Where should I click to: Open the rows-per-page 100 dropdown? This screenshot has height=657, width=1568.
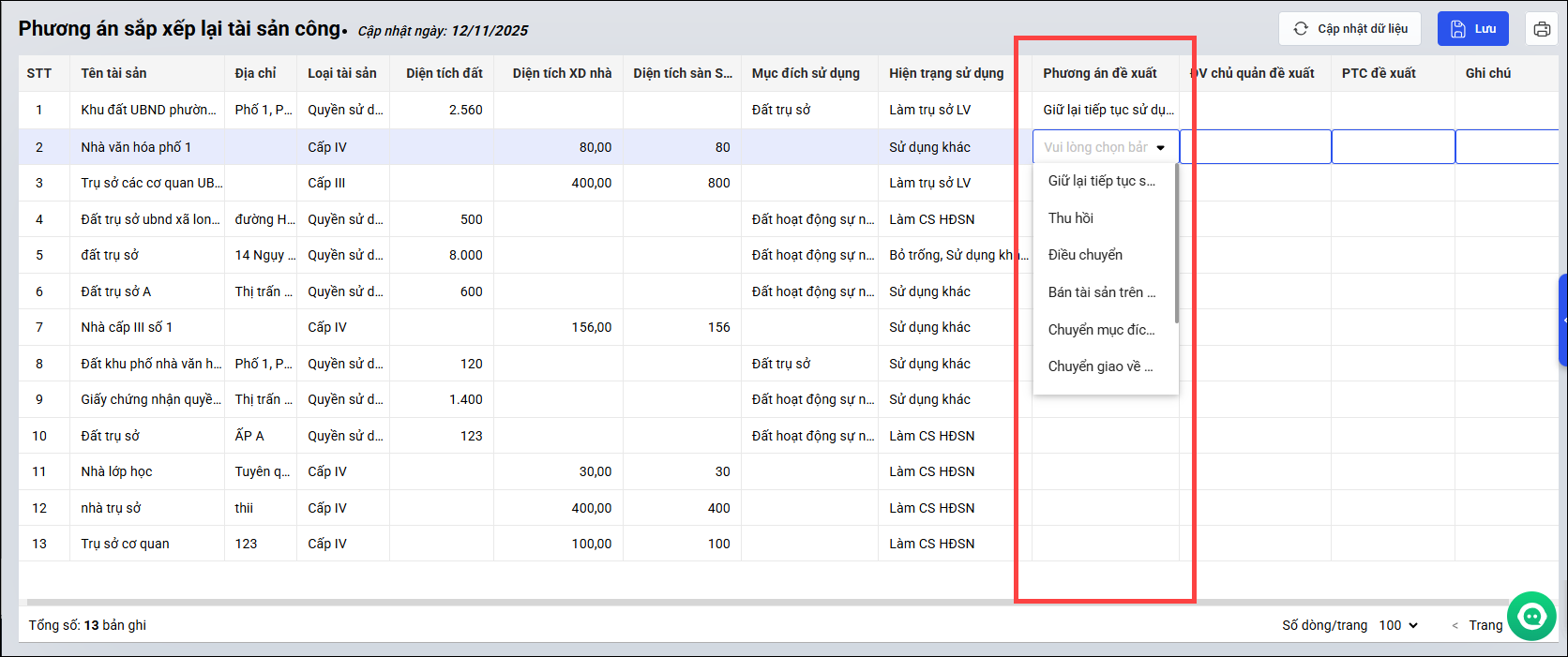click(1397, 625)
